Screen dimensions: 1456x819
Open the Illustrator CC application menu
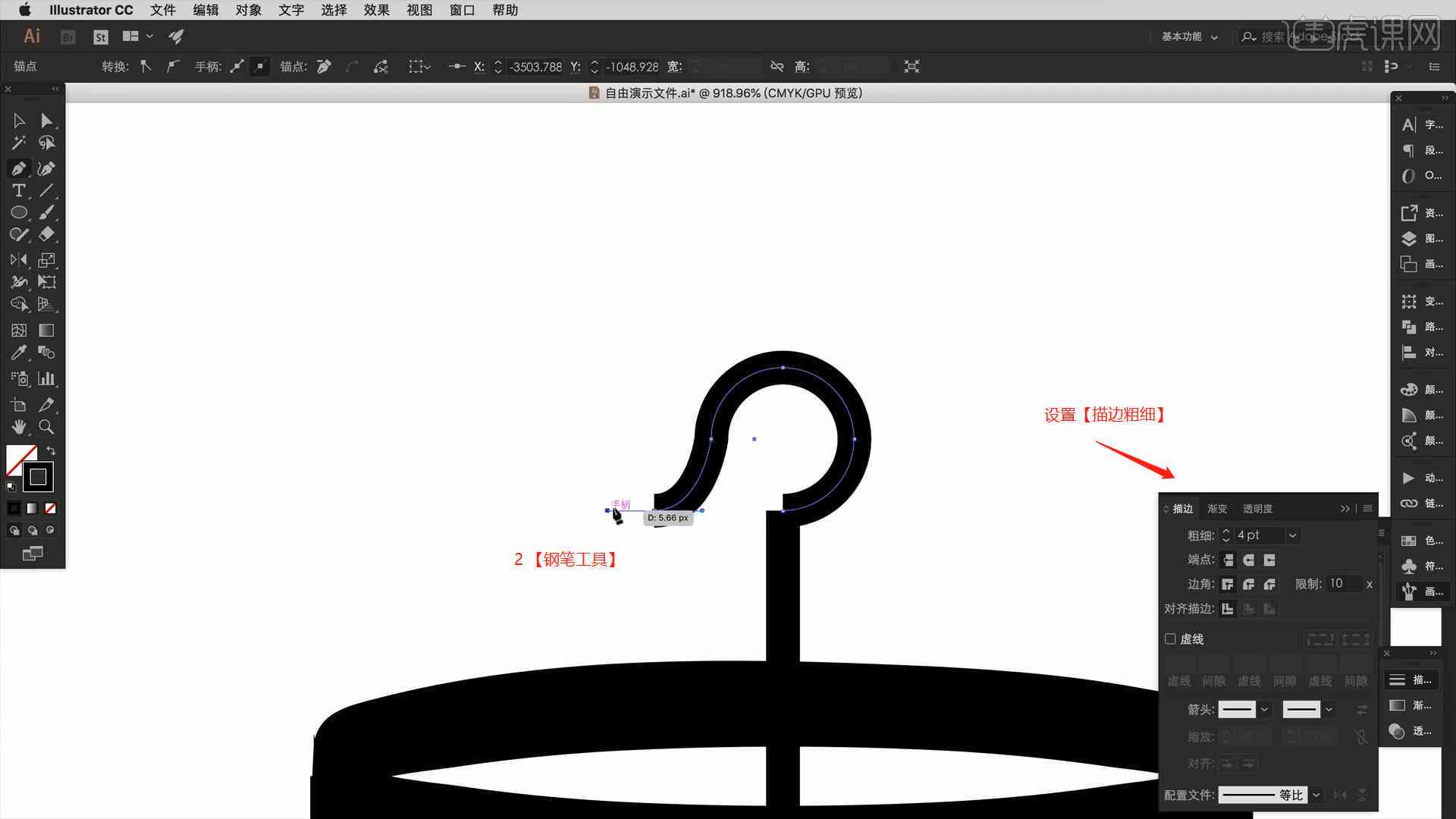pyautogui.click(x=91, y=10)
